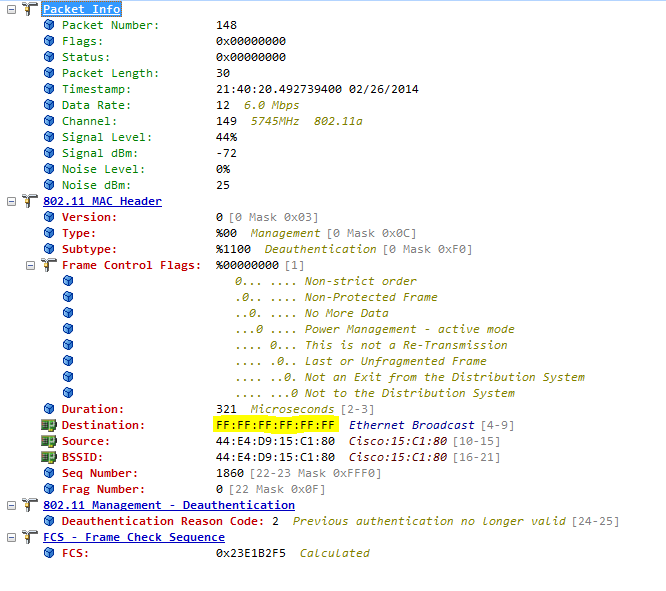The height and width of the screenshot is (591, 666).
Task: Click the Packet Info heading
Action: tap(82, 9)
